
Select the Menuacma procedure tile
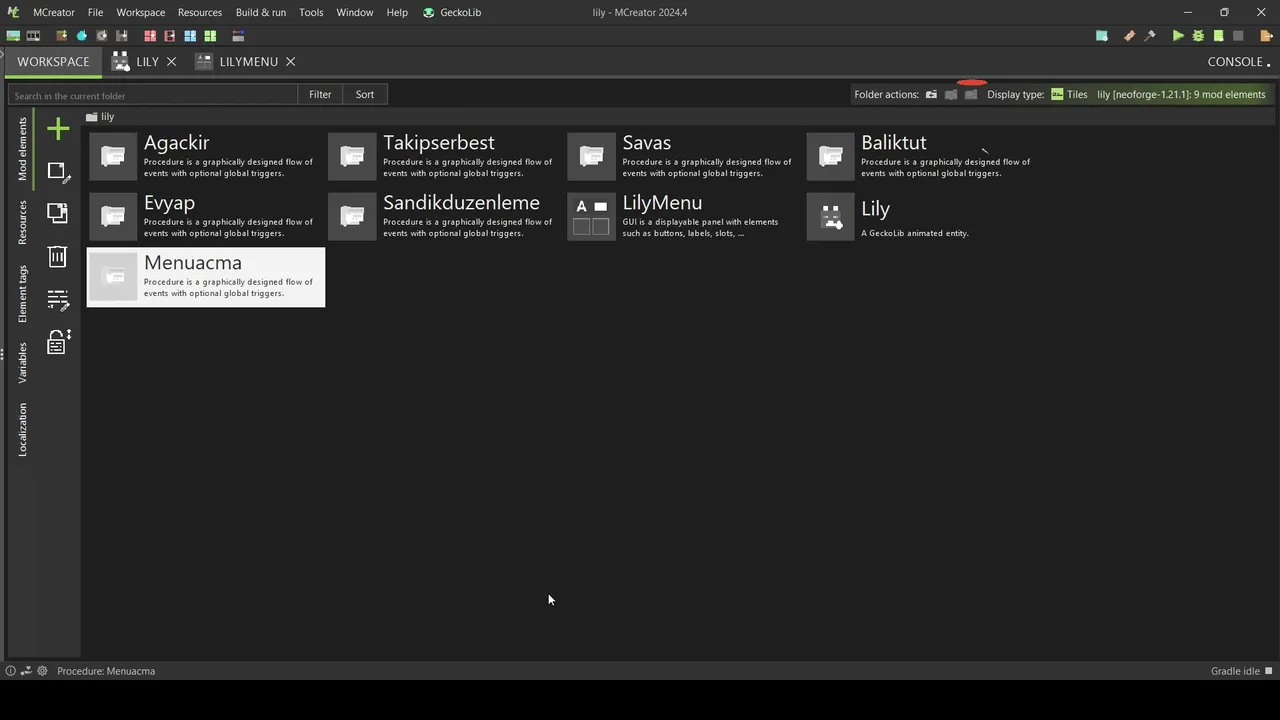[206, 277]
